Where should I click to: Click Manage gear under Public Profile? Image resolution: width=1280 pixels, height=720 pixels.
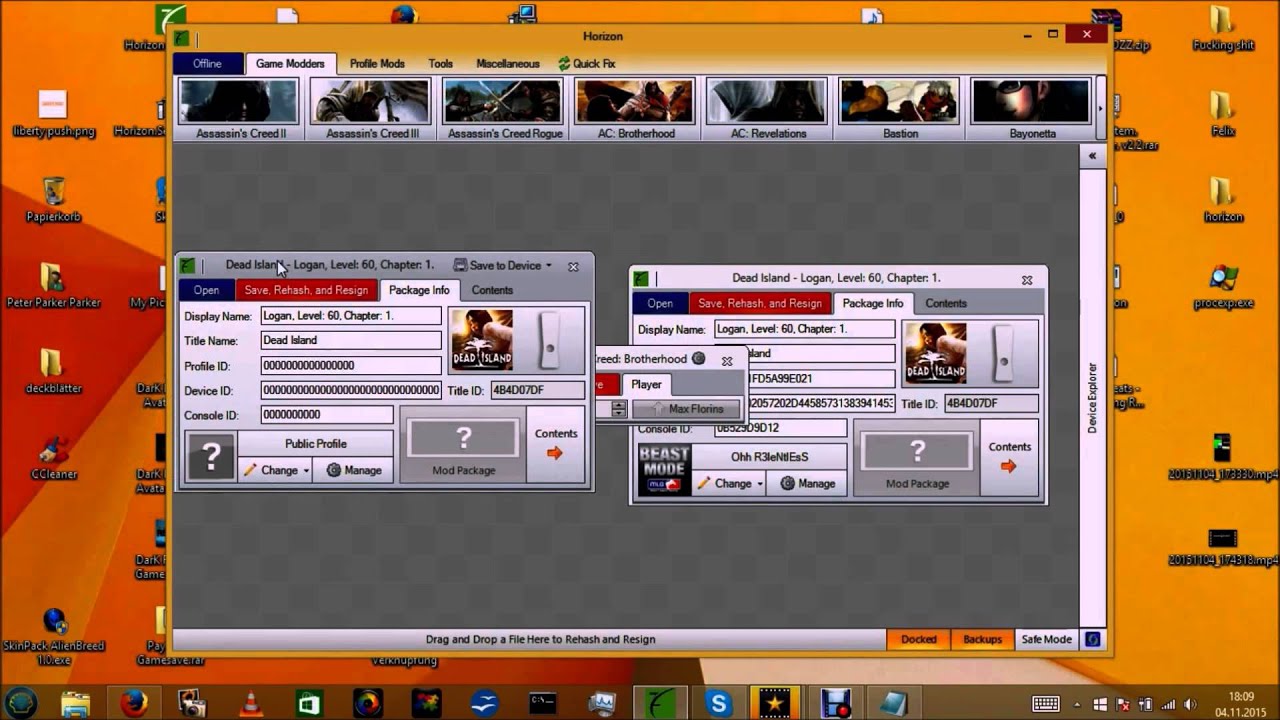point(354,470)
